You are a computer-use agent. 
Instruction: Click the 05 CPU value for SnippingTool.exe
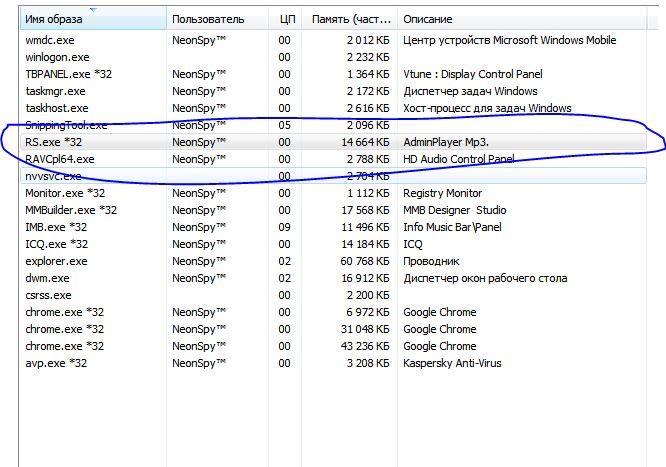point(285,125)
